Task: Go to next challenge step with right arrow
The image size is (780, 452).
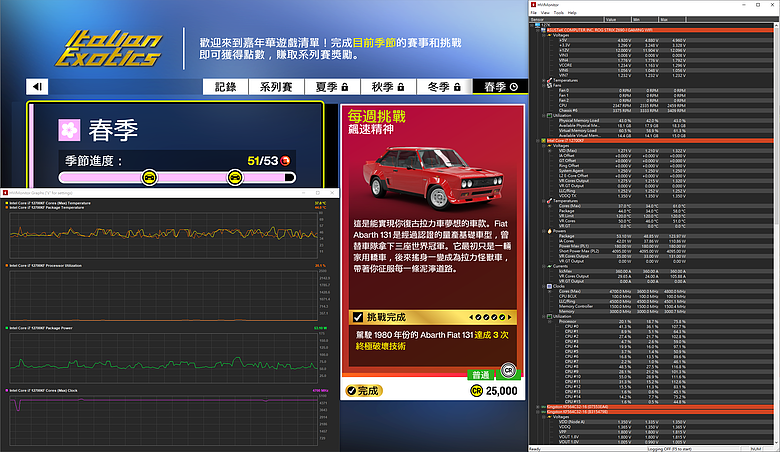Action: pos(509,317)
